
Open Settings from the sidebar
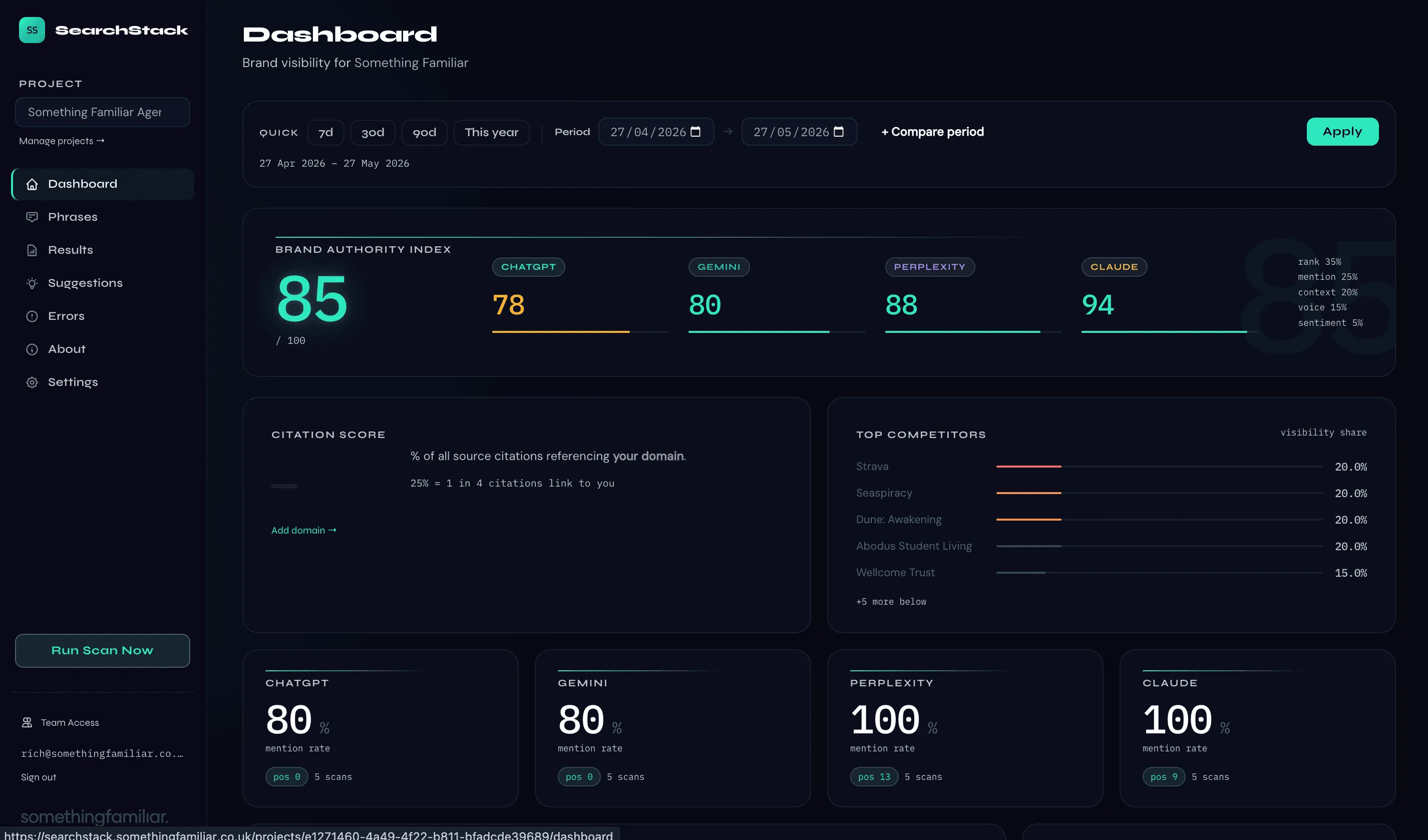(x=103, y=382)
